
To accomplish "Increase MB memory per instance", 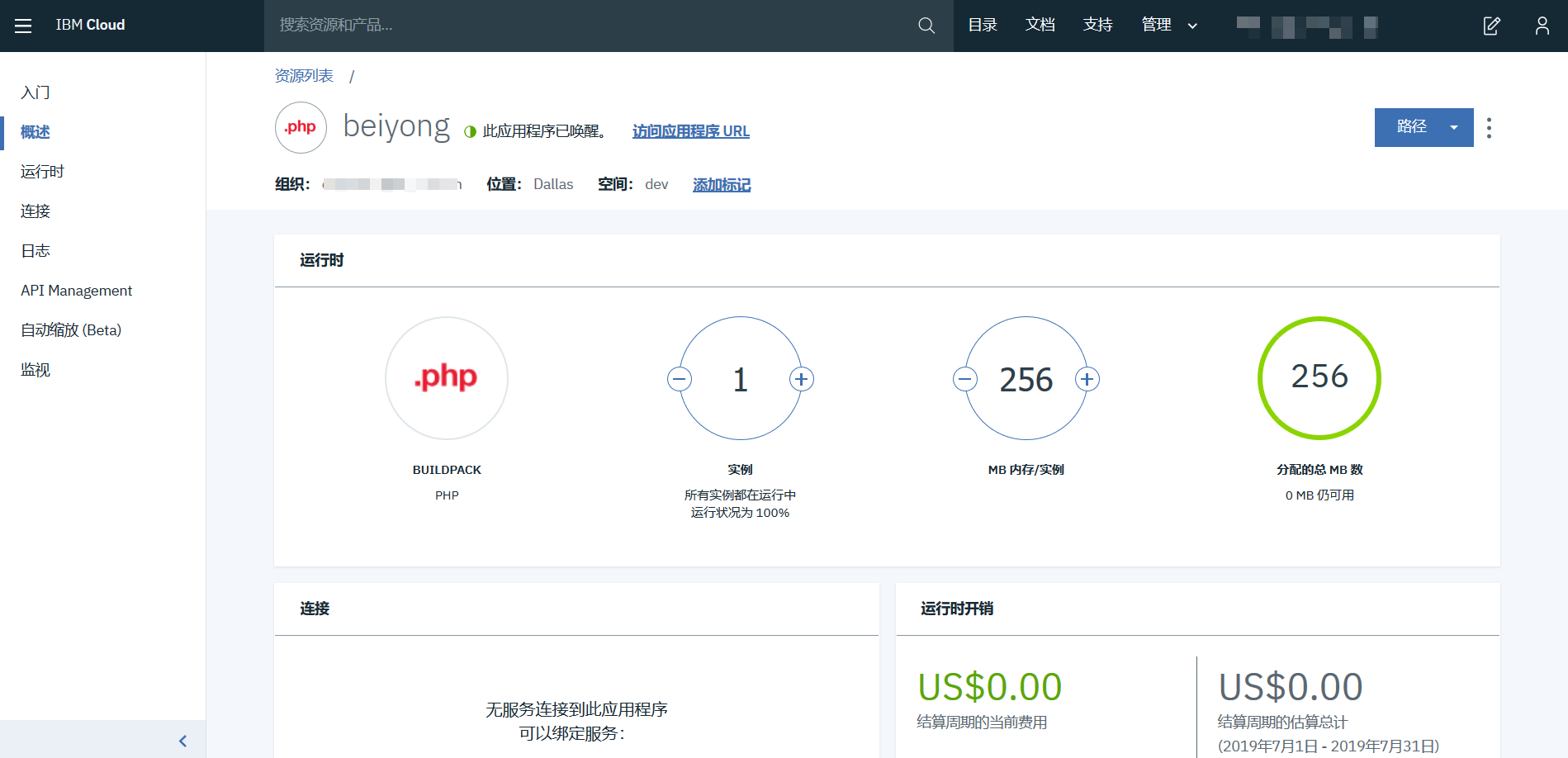I will pyautogui.click(x=1087, y=379).
